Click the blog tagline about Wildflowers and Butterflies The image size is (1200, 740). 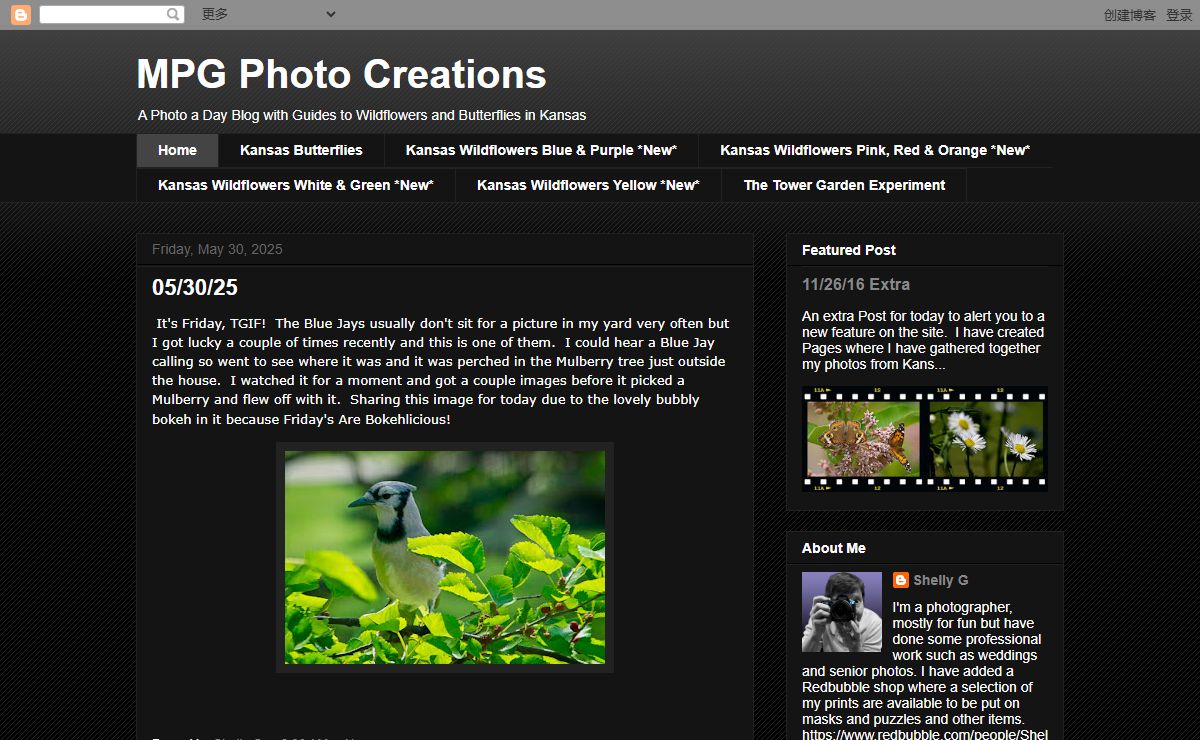click(x=362, y=115)
